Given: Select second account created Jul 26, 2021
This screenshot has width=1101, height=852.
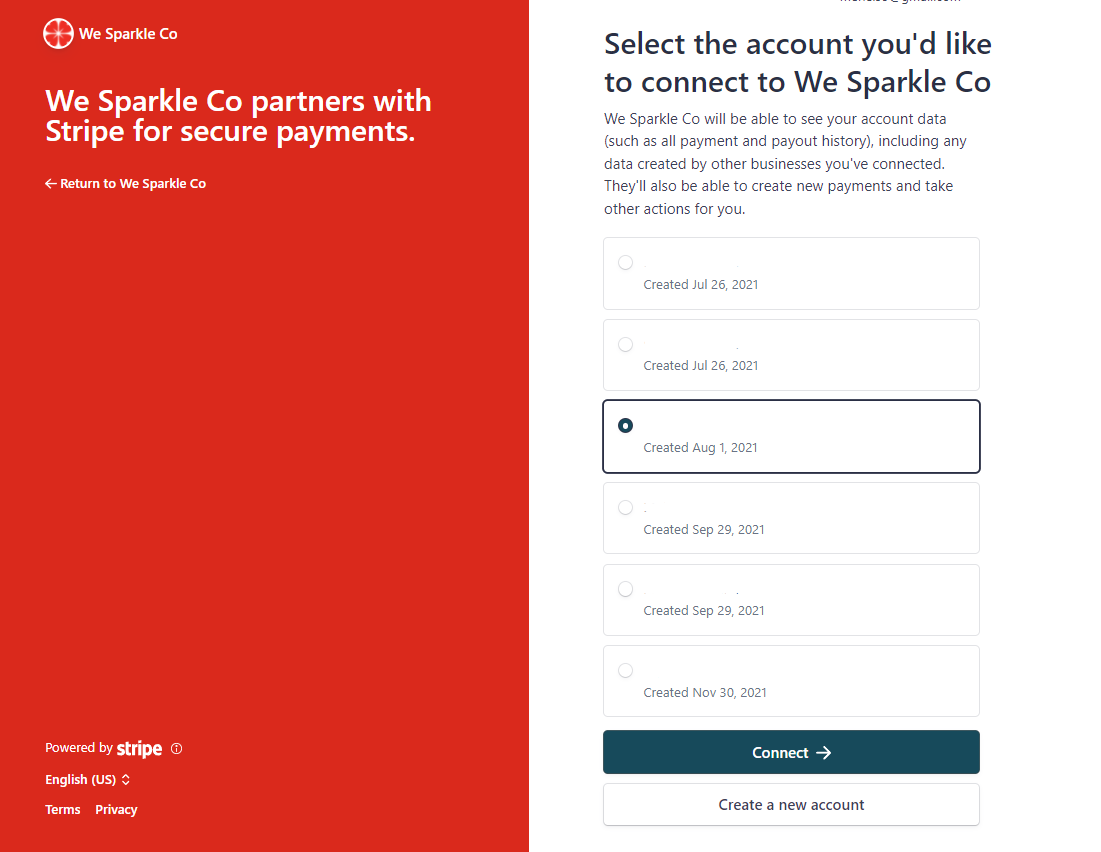Looking at the screenshot, I should (791, 355).
